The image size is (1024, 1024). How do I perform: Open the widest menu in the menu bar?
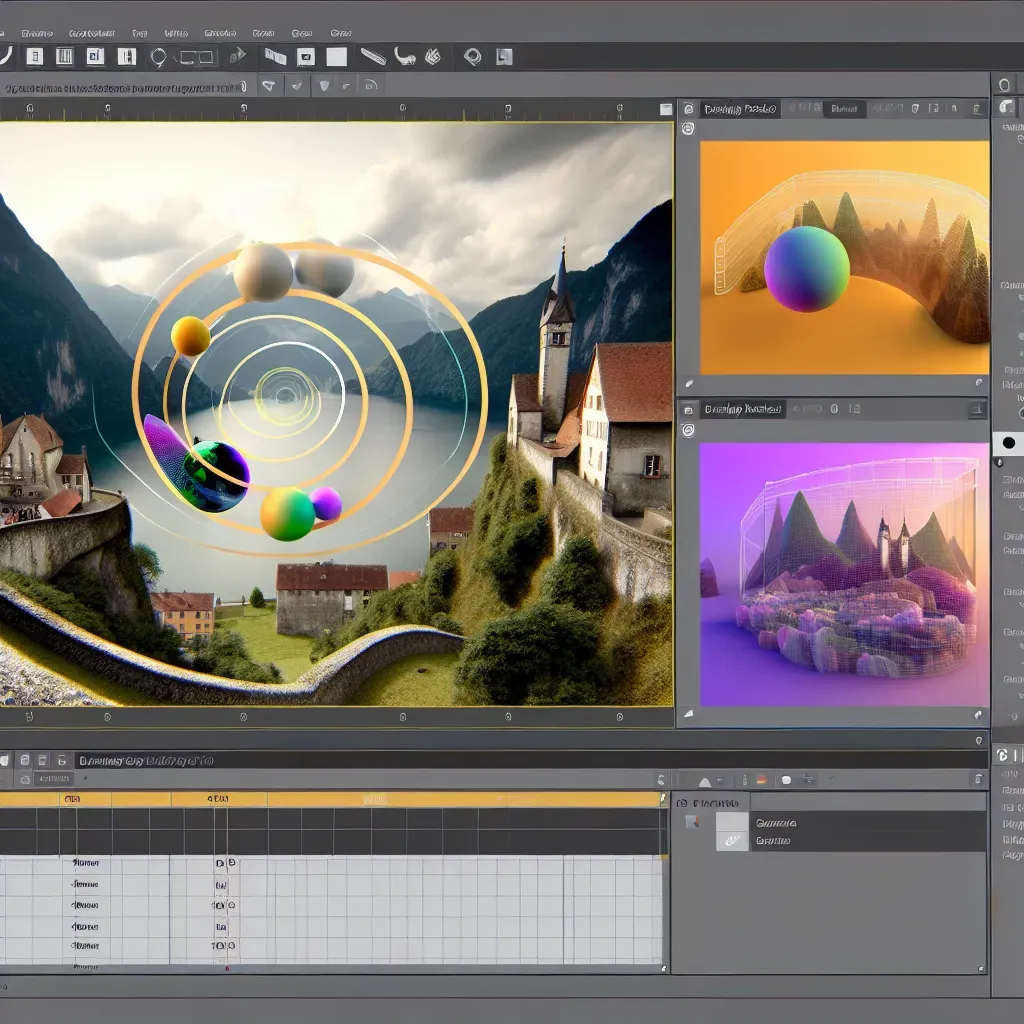coord(91,33)
